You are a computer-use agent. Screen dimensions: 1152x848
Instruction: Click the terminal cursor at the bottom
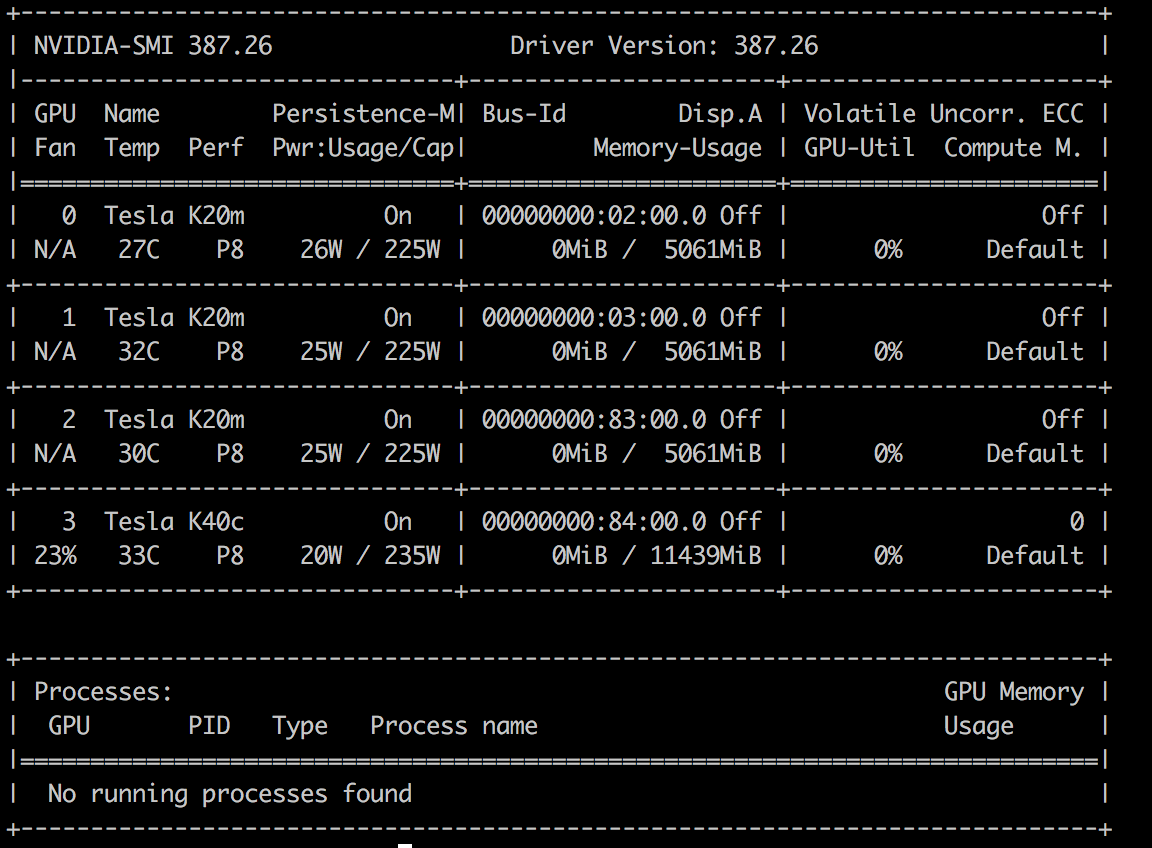point(405,846)
